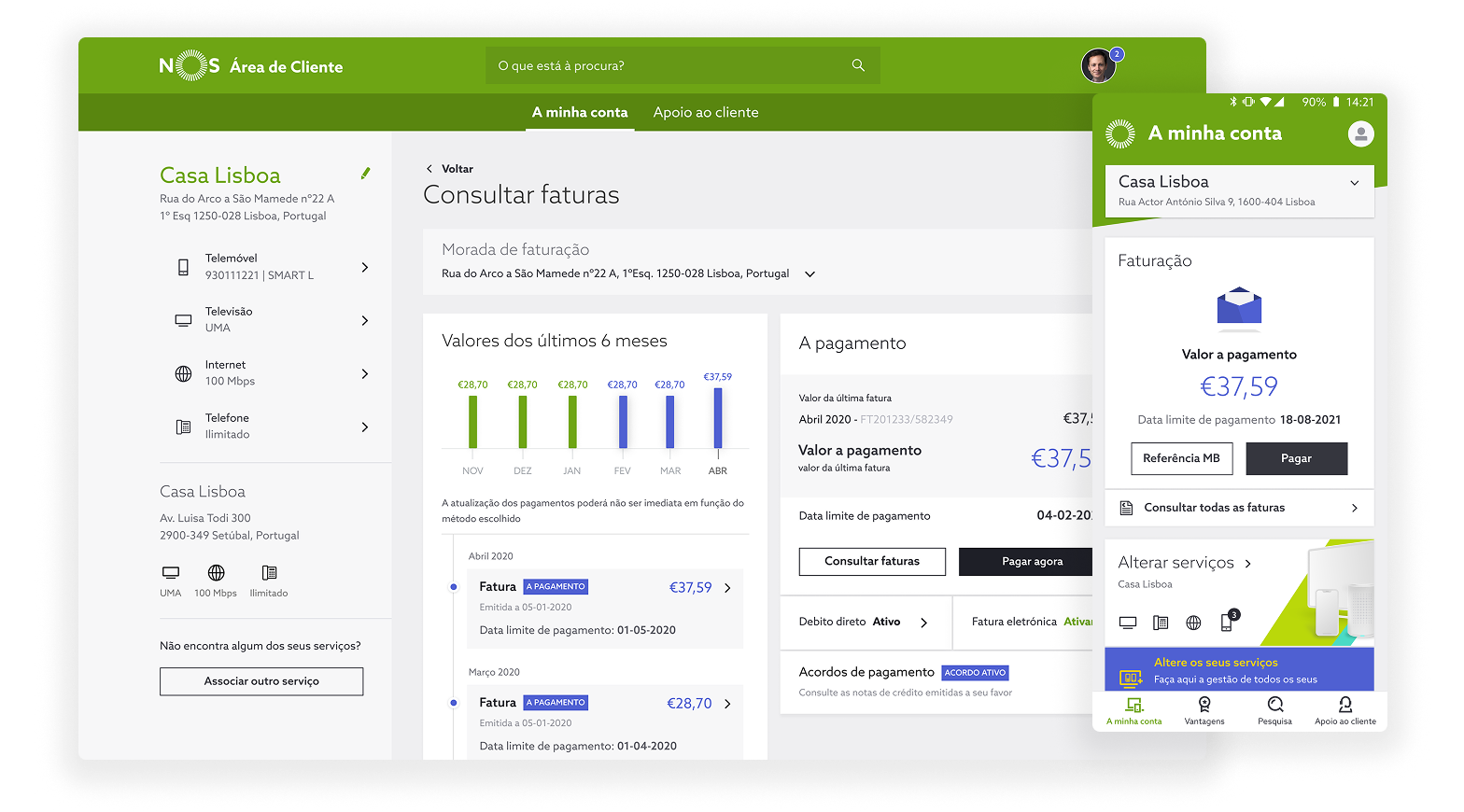Open the €37,59 Abril fatura chevron

727,588
